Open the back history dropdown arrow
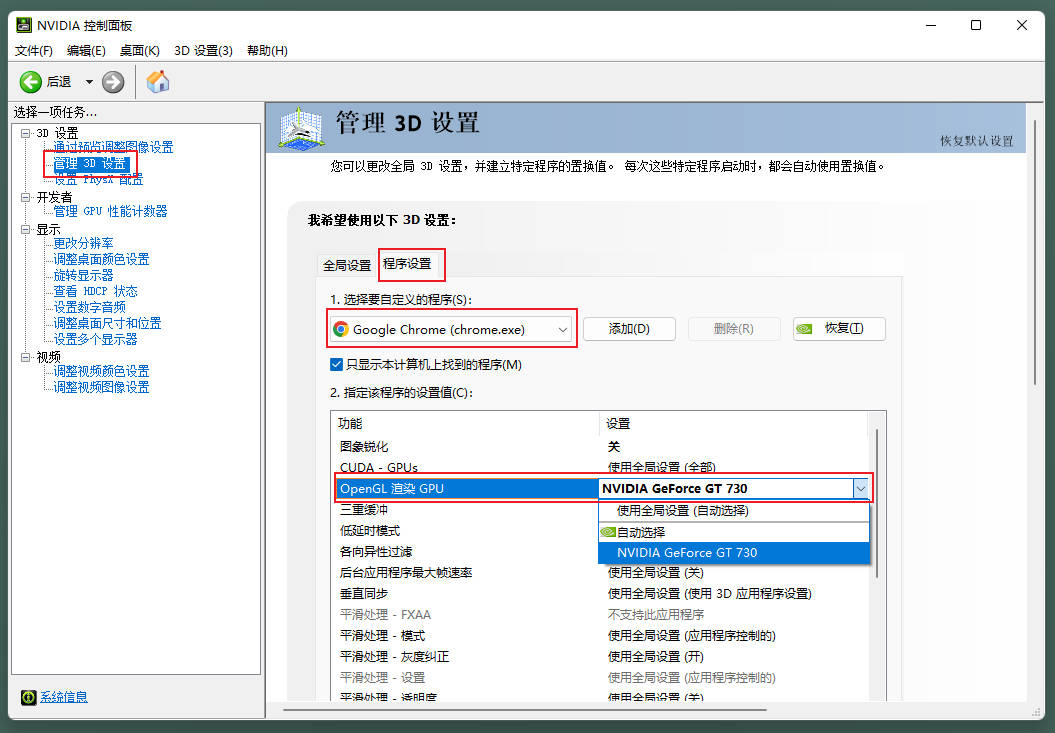1055x733 pixels. point(89,82)
